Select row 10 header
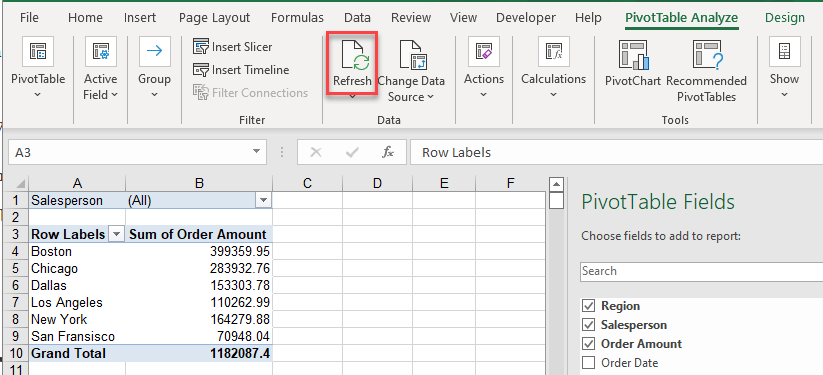Image resolution: width=823 pixels, height=375 pixels. coord(15,353)
